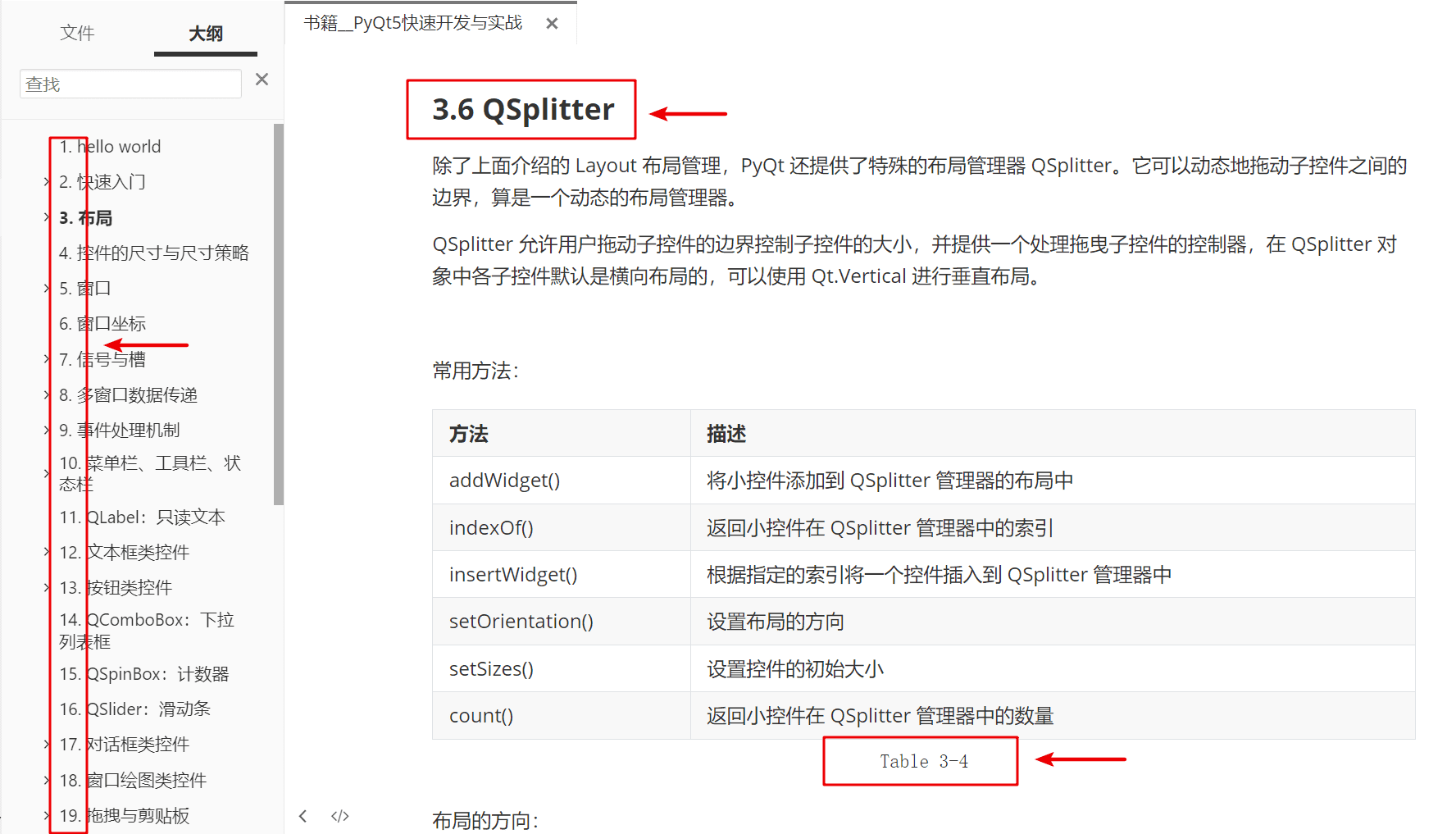The height and width of the screenshot is (834, 1456).
Task: Jump to 14. QComboBox：下拉列表框 heading
Action: coord(147,631)
